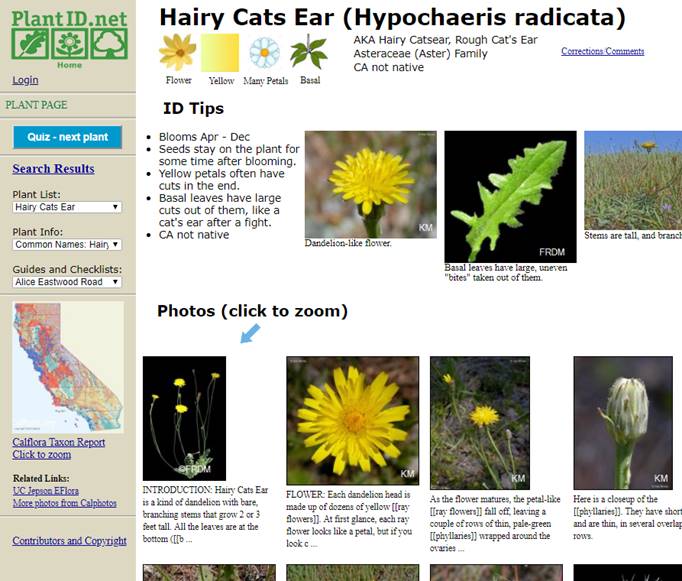Click the Login link
Image resolution: width=682 pixels, height=581 pixels.
tap(25, 80)
